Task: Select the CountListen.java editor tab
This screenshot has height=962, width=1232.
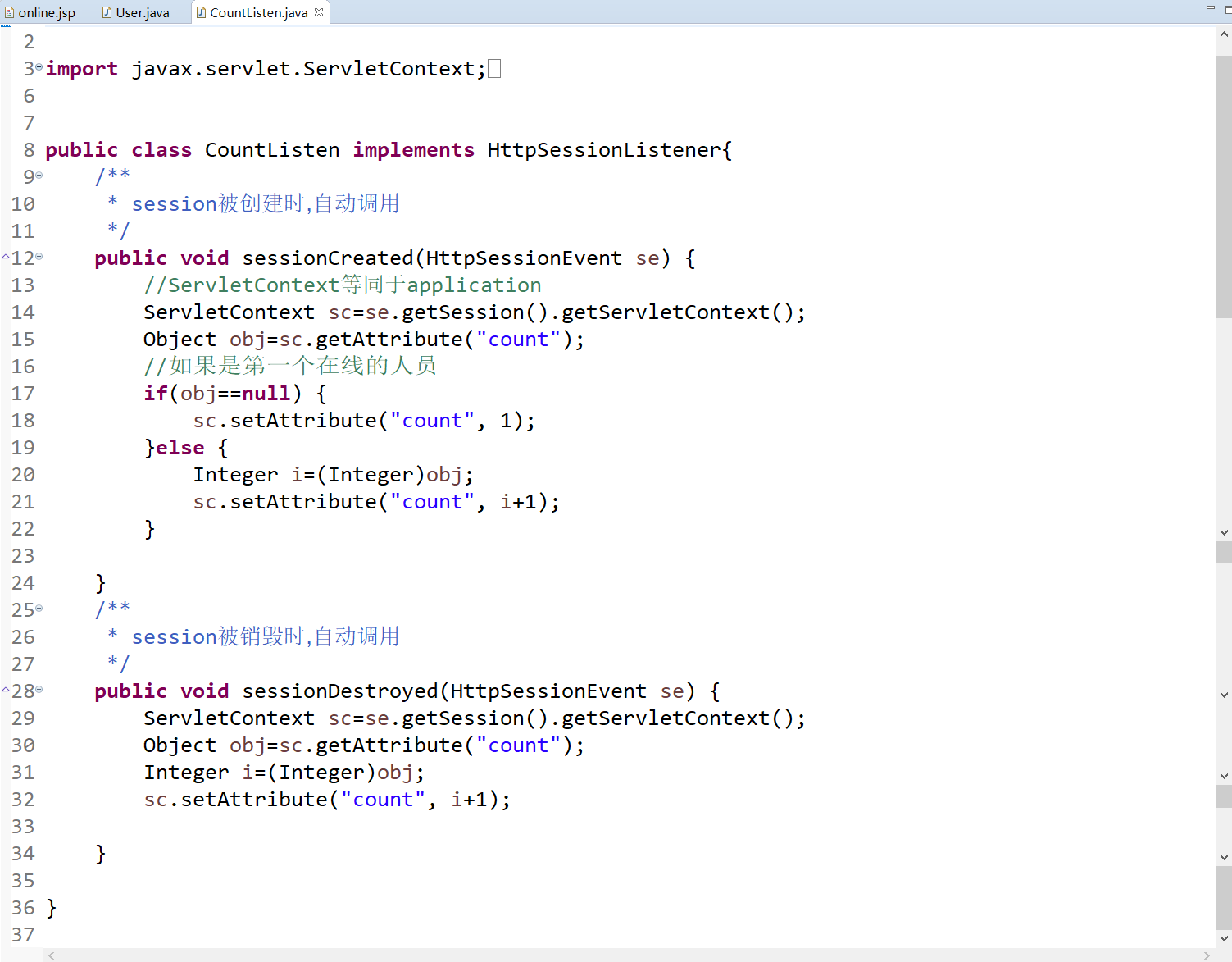Action: [259, 12]
